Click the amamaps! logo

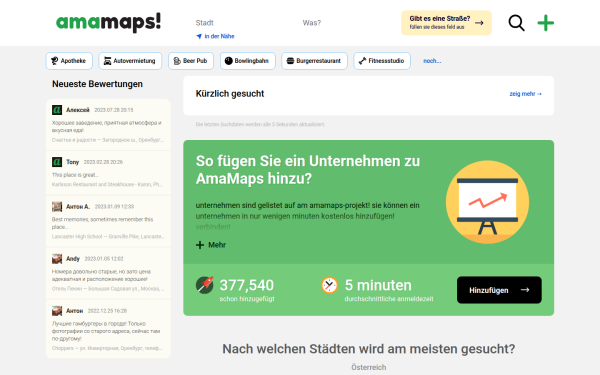pyautogui.click(x=108, y=22)
